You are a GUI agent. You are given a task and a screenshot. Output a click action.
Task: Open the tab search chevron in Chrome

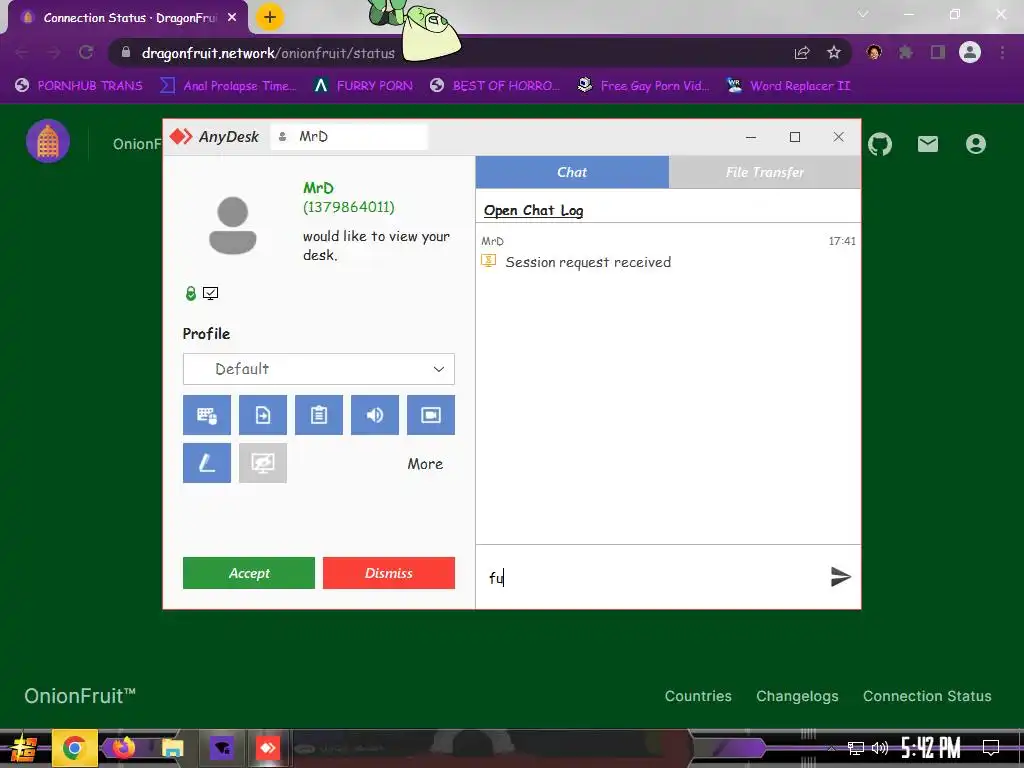(x=863, y=14)
